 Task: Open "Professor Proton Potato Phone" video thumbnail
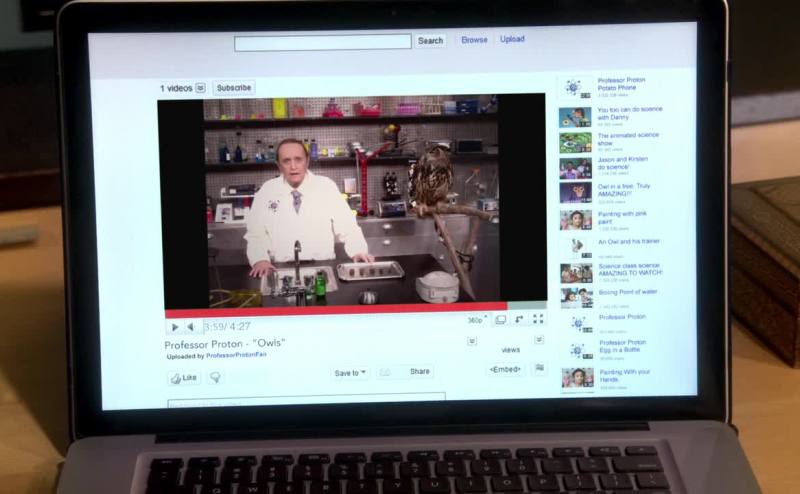tap(574, 88)
